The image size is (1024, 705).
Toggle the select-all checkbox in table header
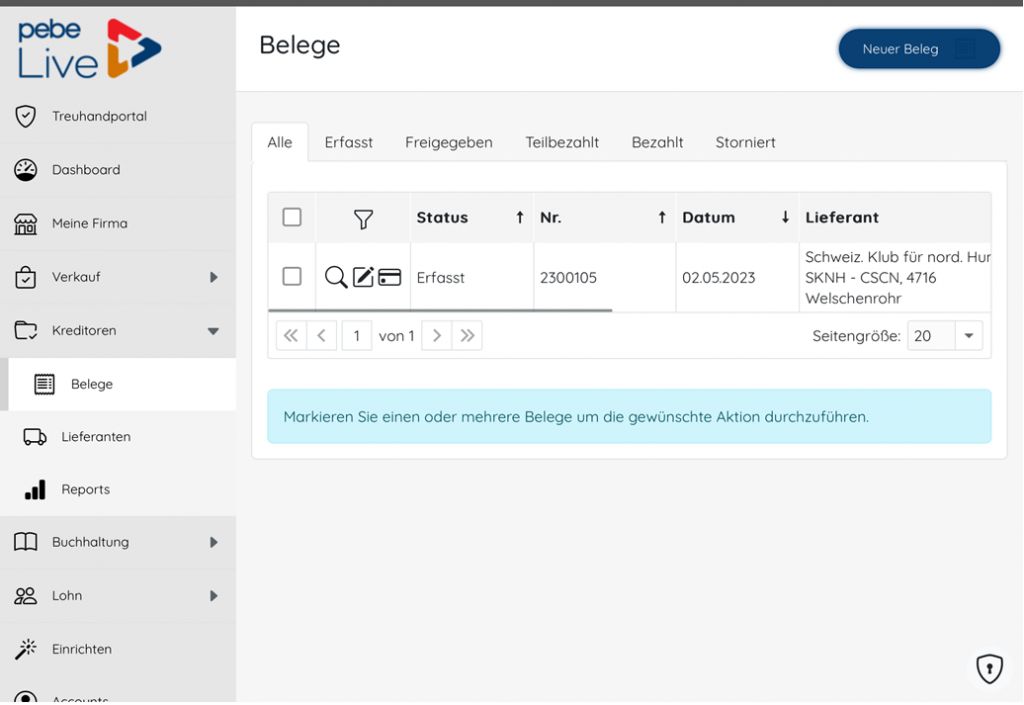click(x=292, y=217)
